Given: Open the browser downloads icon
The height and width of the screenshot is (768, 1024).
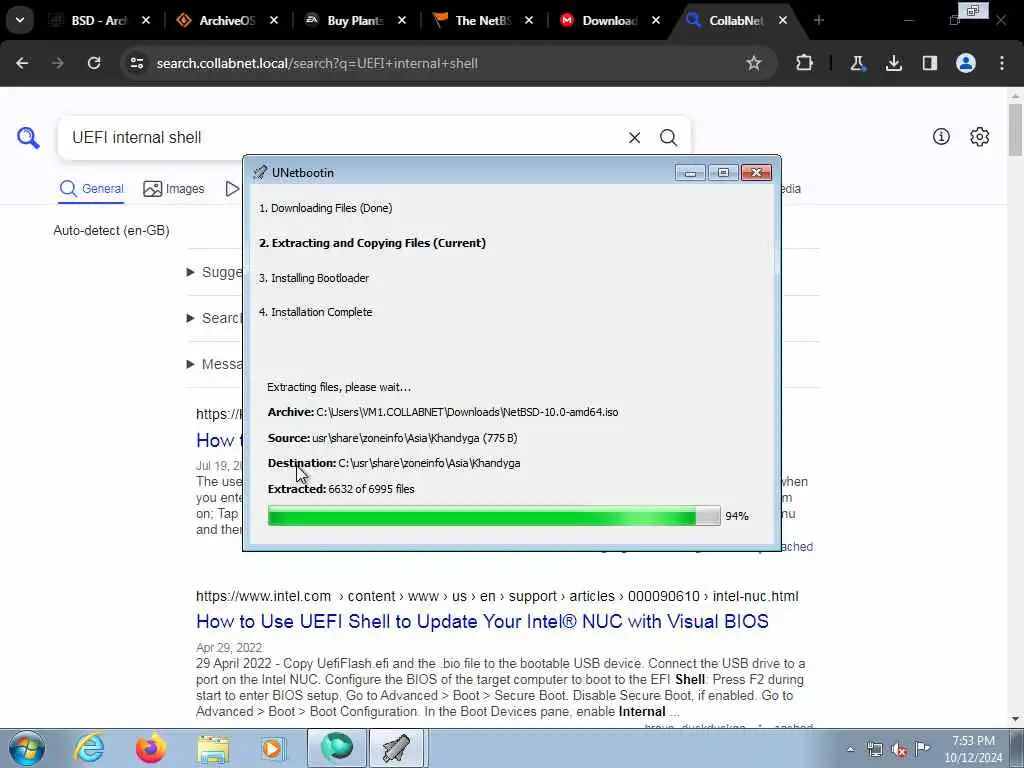Looking at the screenshot, I should [x=893, y=63].
